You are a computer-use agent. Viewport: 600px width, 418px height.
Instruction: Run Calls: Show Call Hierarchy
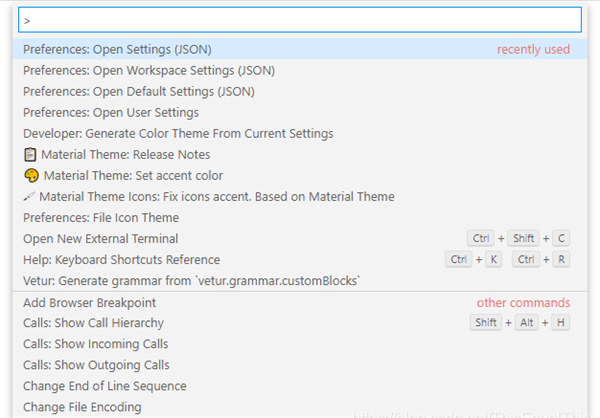93,323
